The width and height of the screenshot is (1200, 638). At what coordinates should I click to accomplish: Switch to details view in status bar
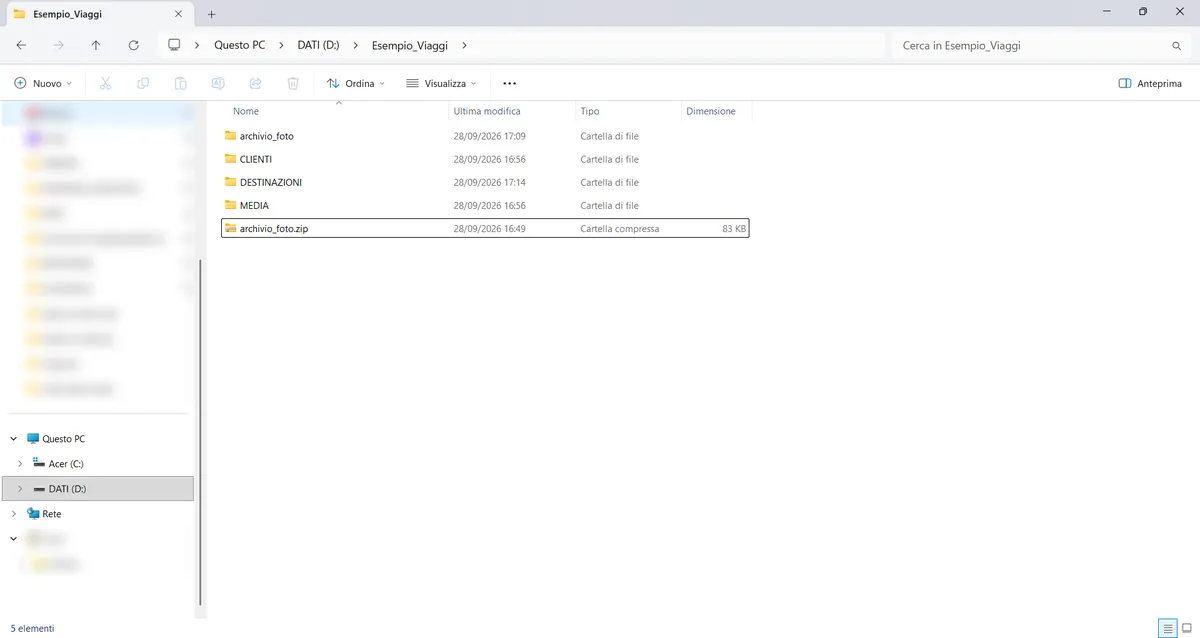(1168, 628)
